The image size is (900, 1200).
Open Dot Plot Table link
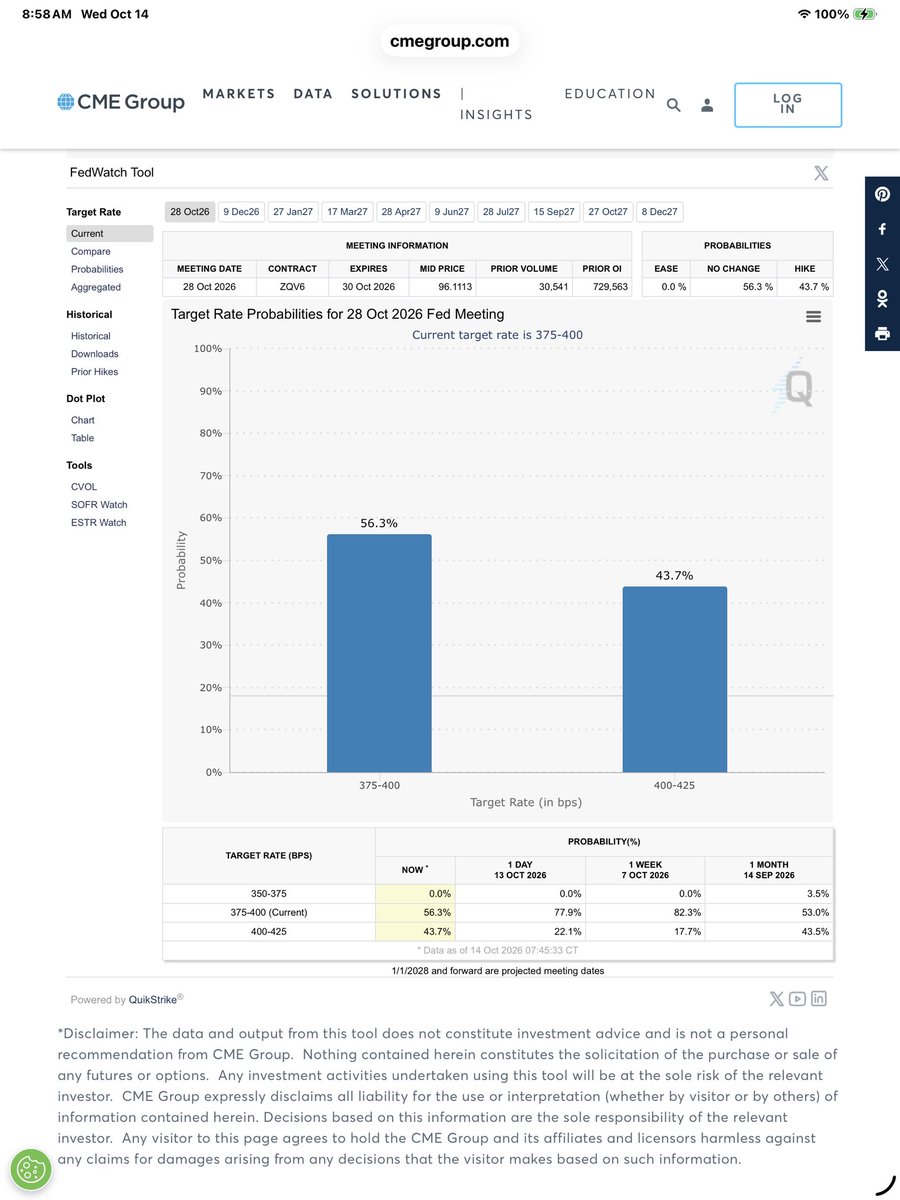pyautogui.click(x=83, y=439)
